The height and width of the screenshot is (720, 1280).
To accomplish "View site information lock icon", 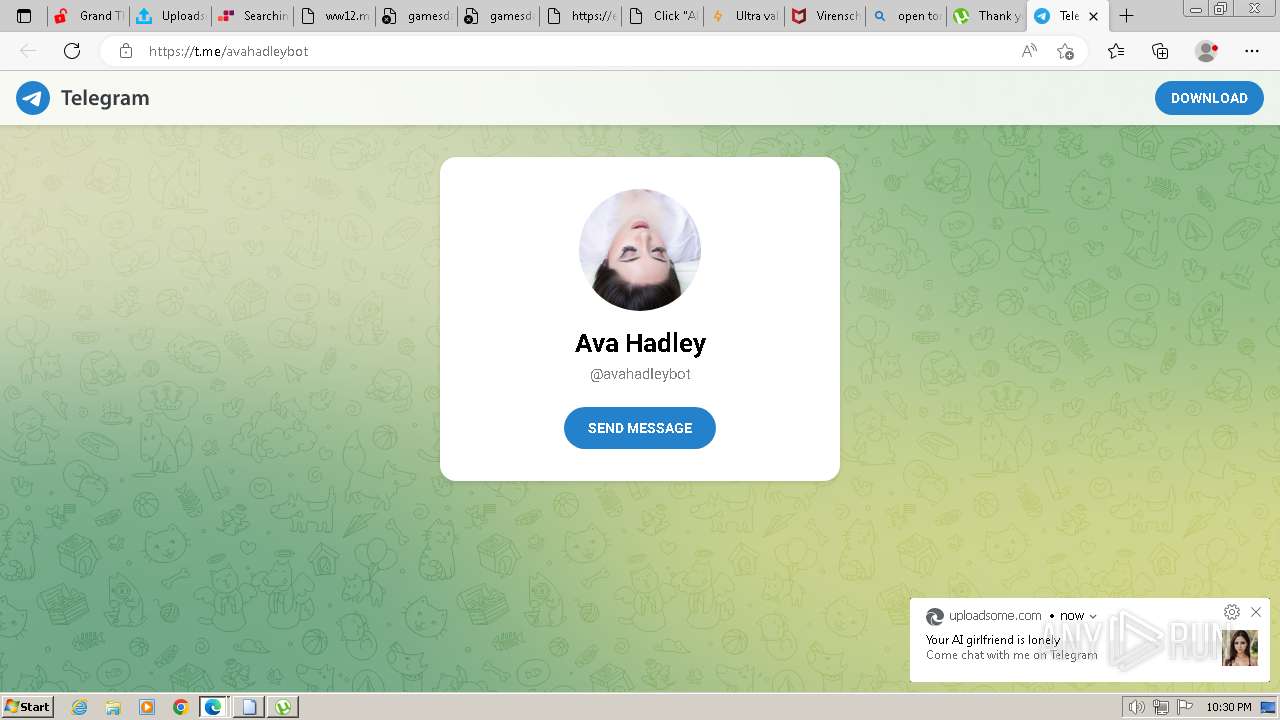I will click(x=125, y=51).
